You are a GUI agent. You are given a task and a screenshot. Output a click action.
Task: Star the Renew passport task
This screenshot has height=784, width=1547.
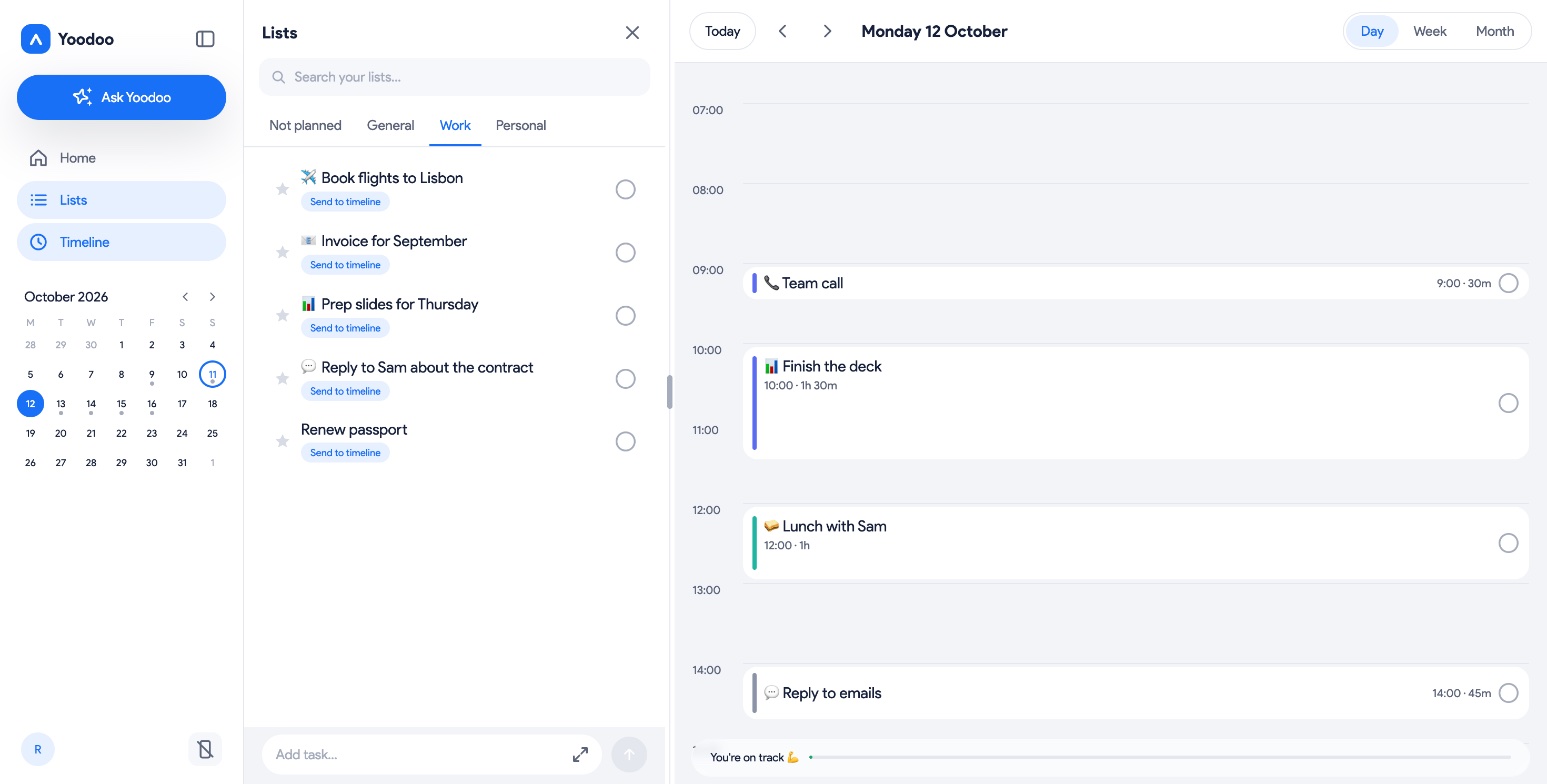tap(282, 441)
